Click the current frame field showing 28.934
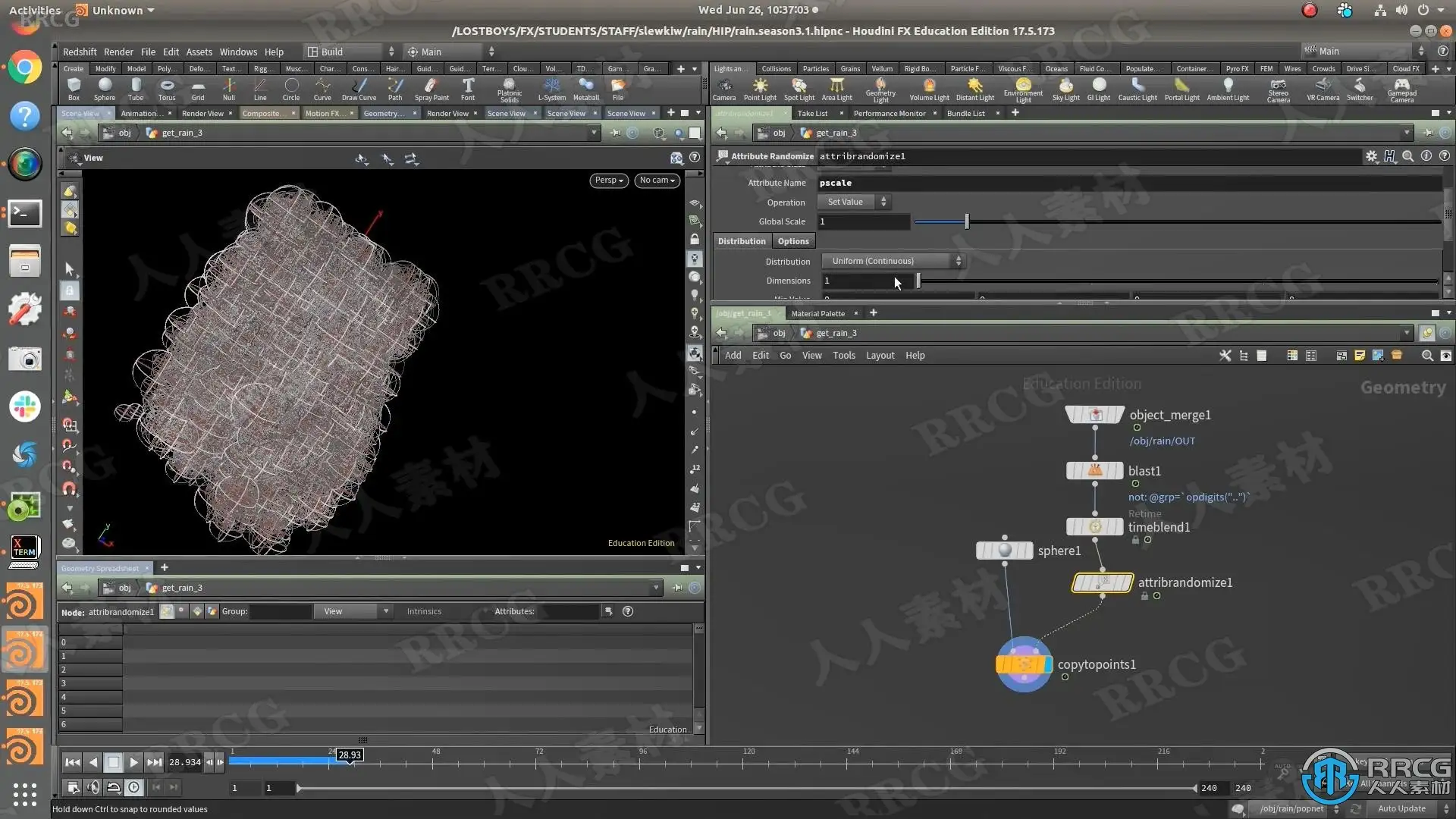The height and width of the screenshot is (819, 1456). [x=184, y=762]
